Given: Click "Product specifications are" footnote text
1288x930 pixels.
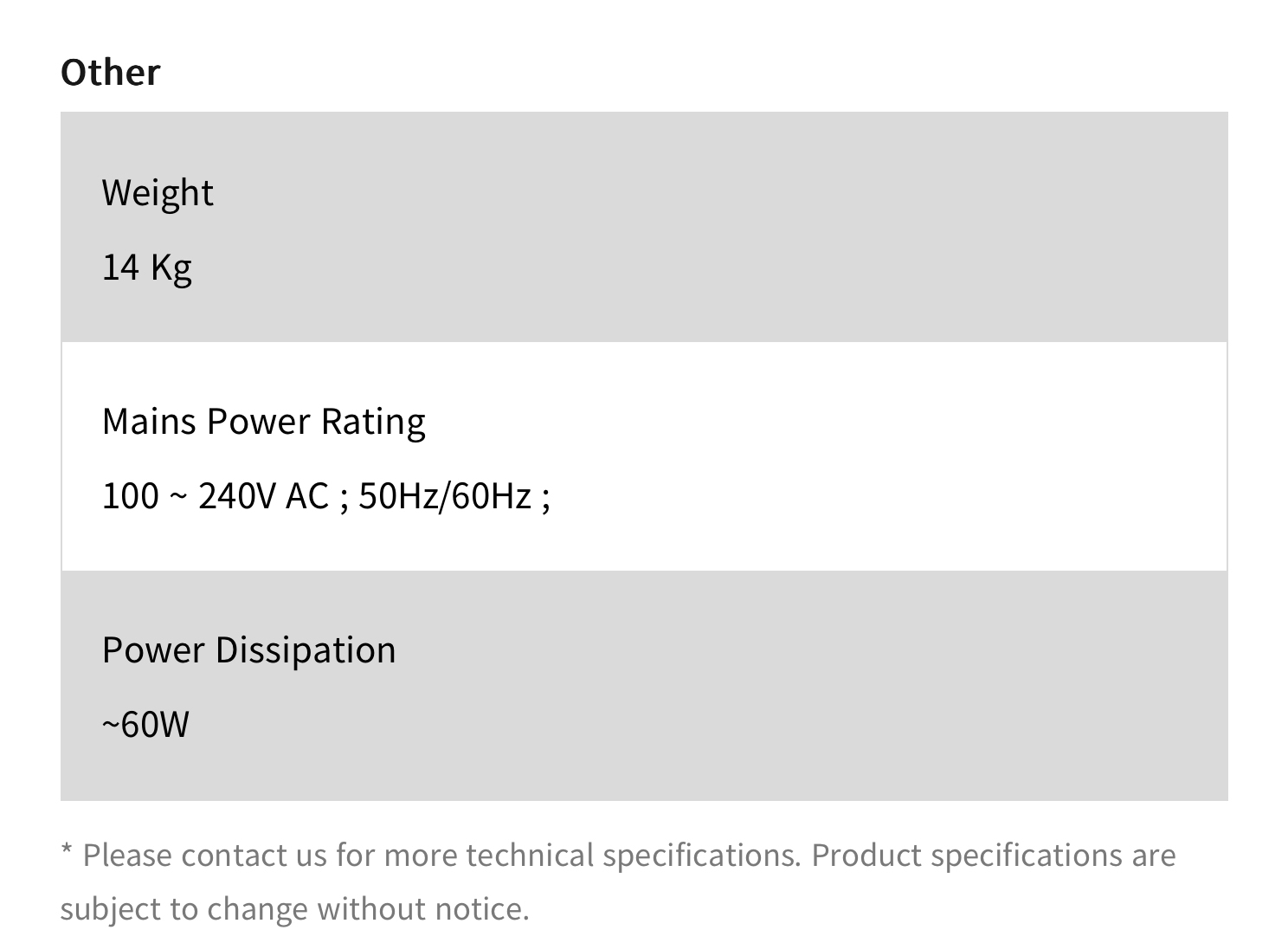Looking at the screenshot, I should coord(993,856).
